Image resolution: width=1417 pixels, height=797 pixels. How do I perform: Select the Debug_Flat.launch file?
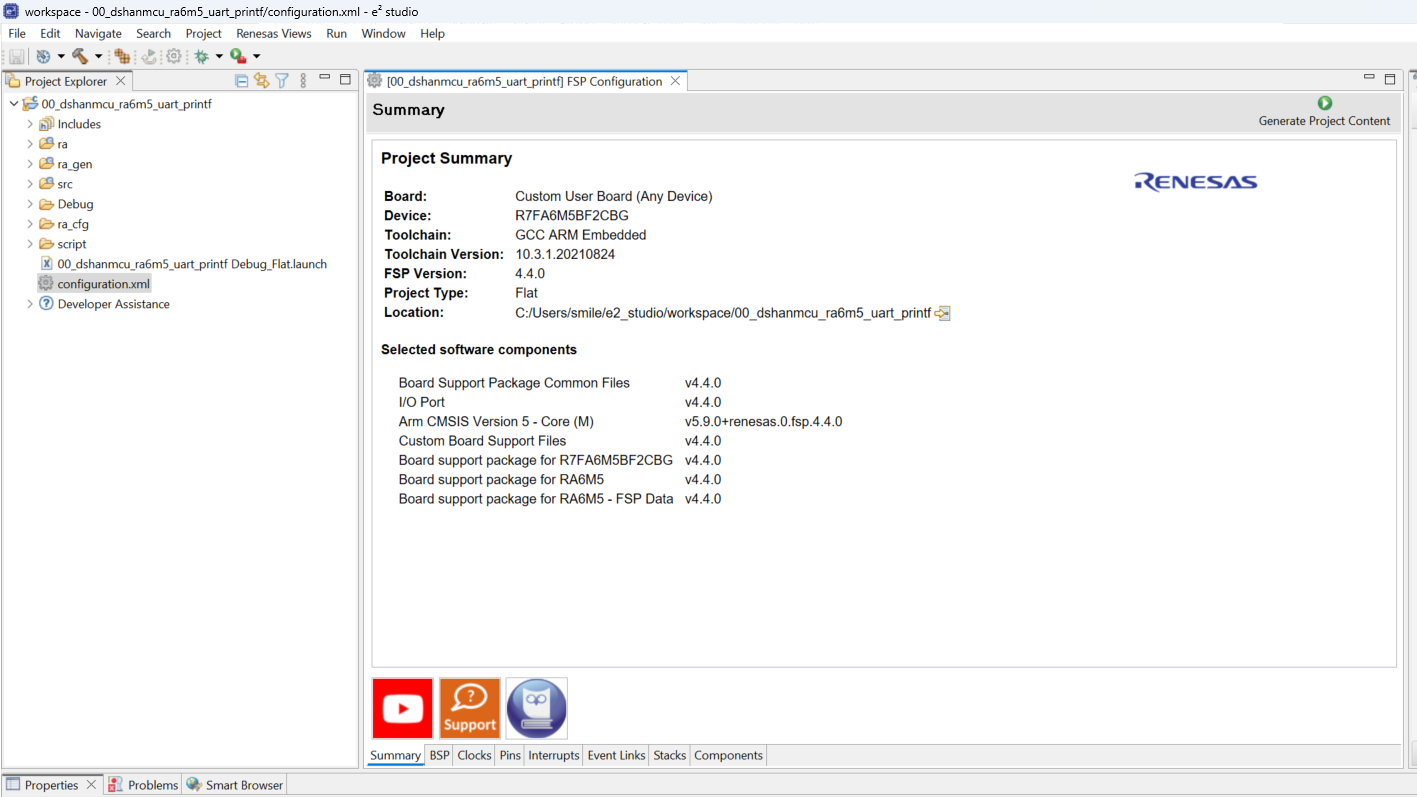[x=183, y=264]
